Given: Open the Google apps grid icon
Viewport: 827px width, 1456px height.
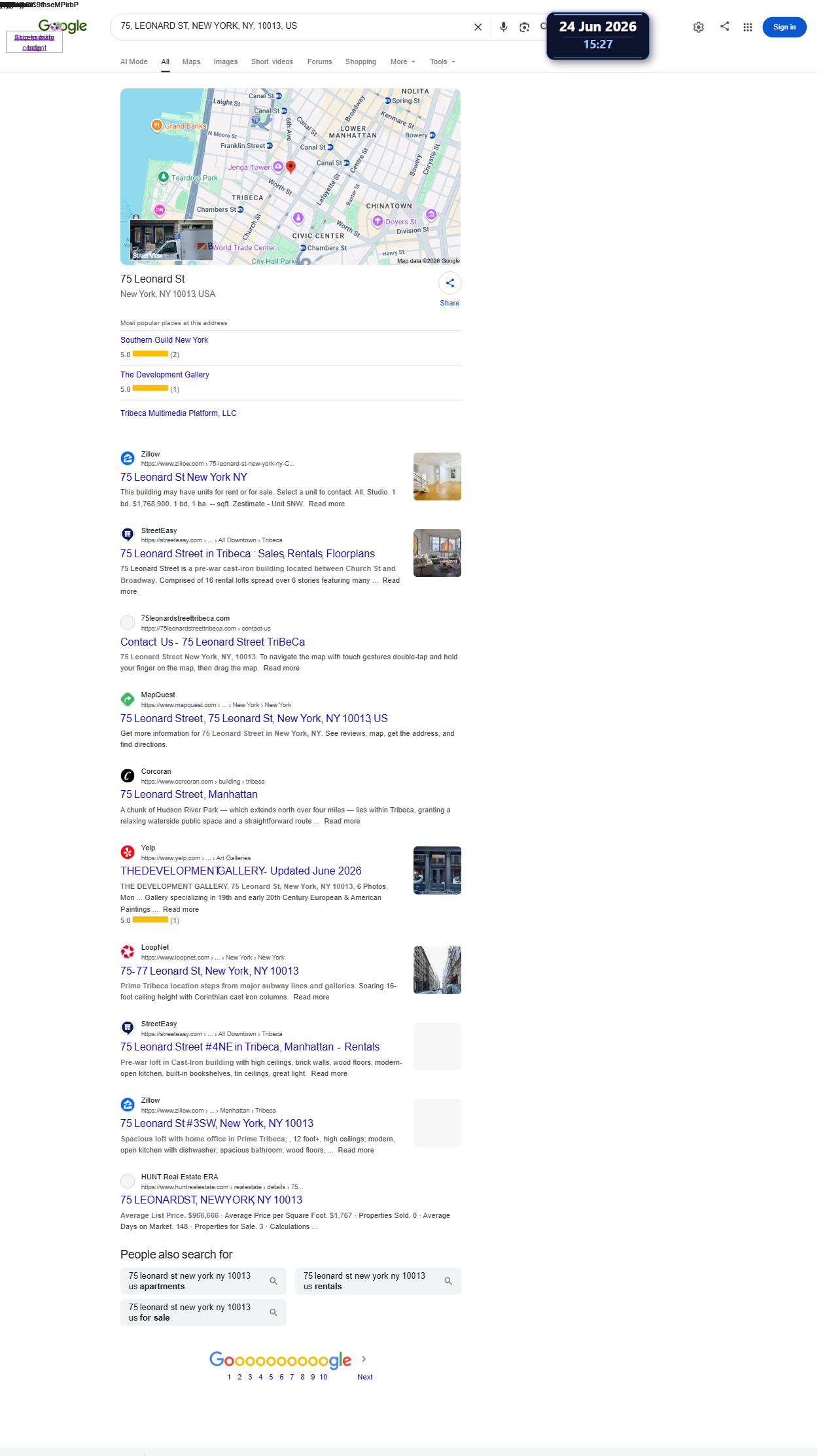Looking at the screenshot, I should pyautogui.click(x=747, y=27).
